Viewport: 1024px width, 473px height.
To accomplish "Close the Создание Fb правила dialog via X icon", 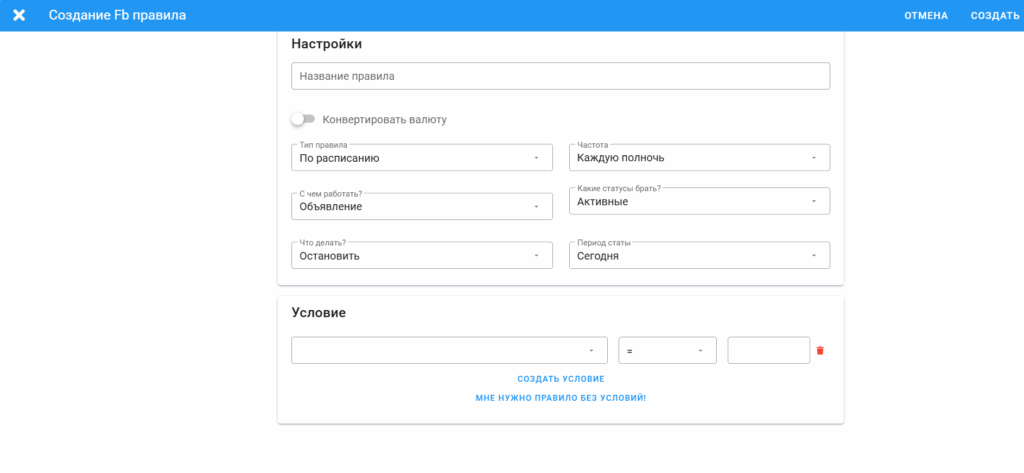I will point(20,15).
